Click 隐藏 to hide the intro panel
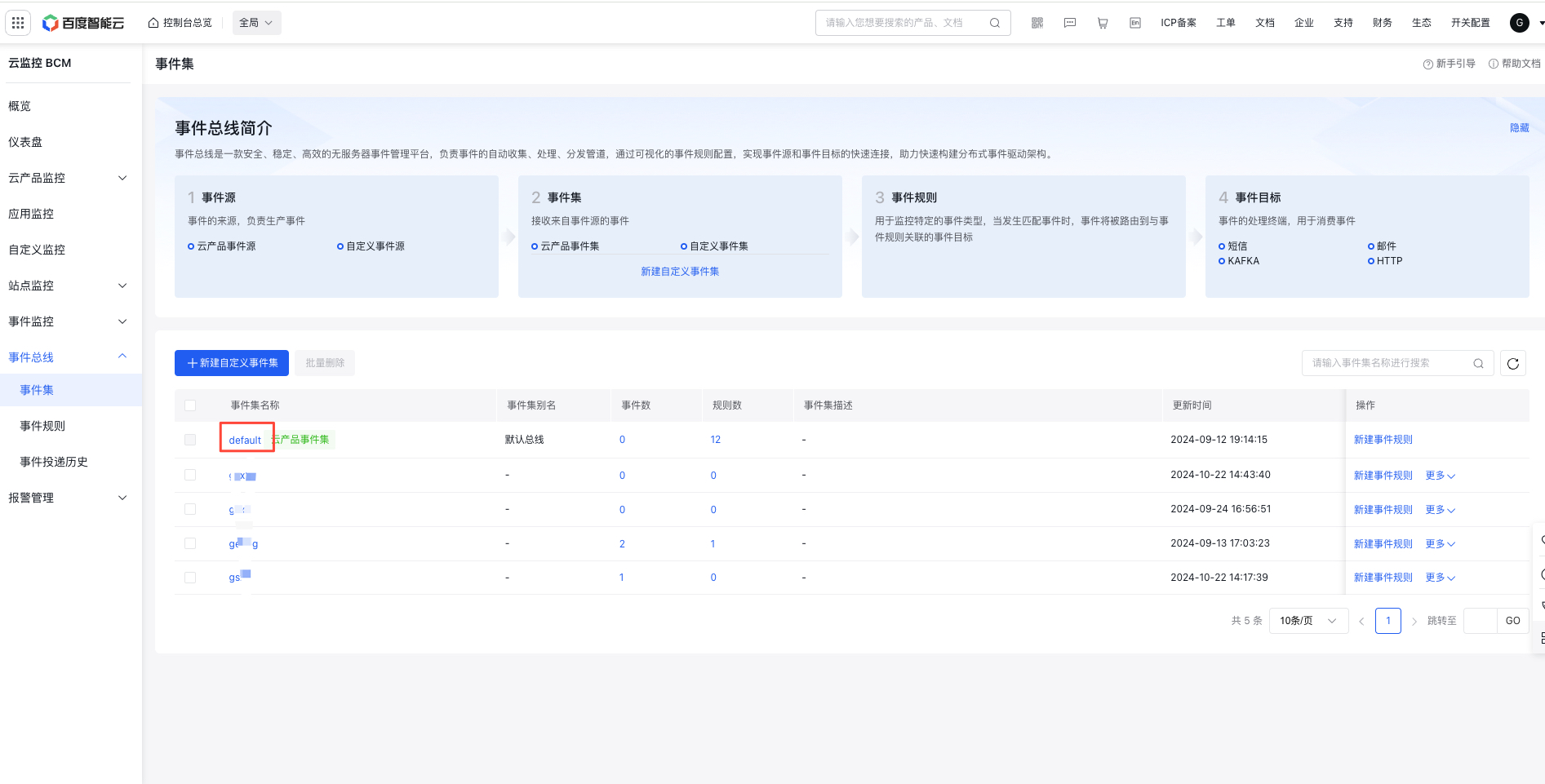Image resolution: width=1545 pixels, height=784 pixels. [1520, 128]
